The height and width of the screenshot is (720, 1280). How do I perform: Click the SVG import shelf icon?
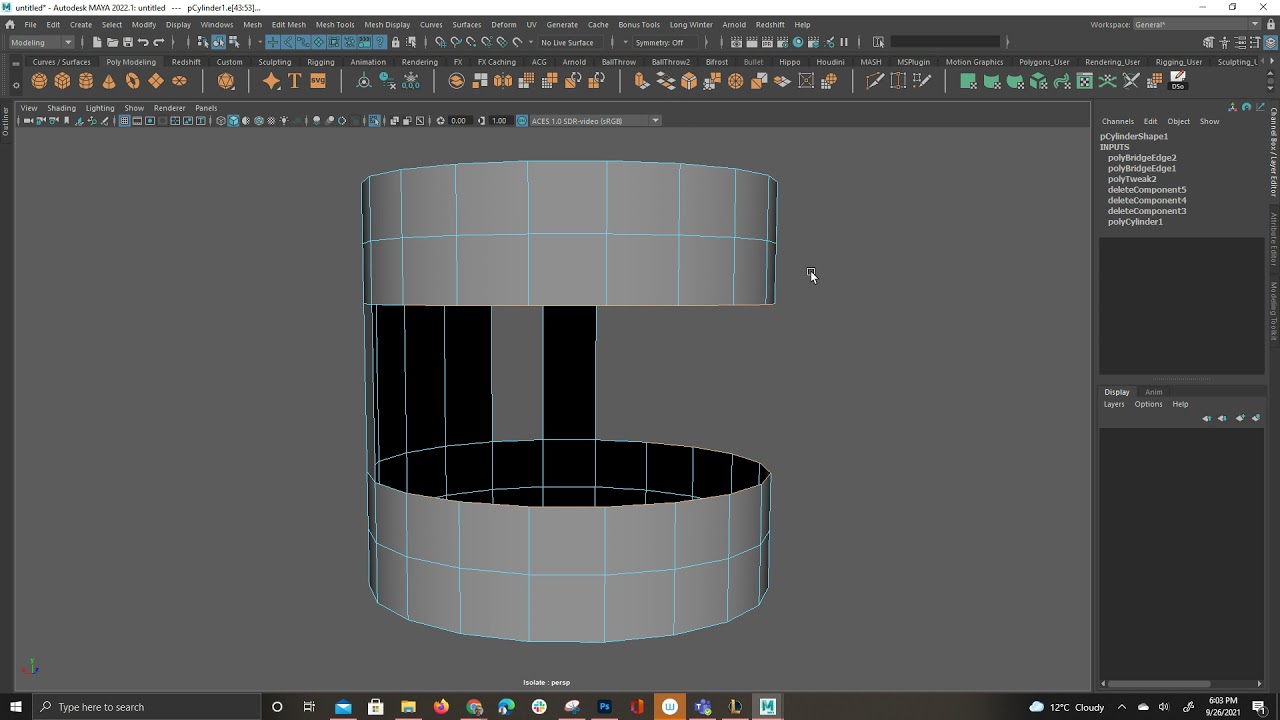318,81
